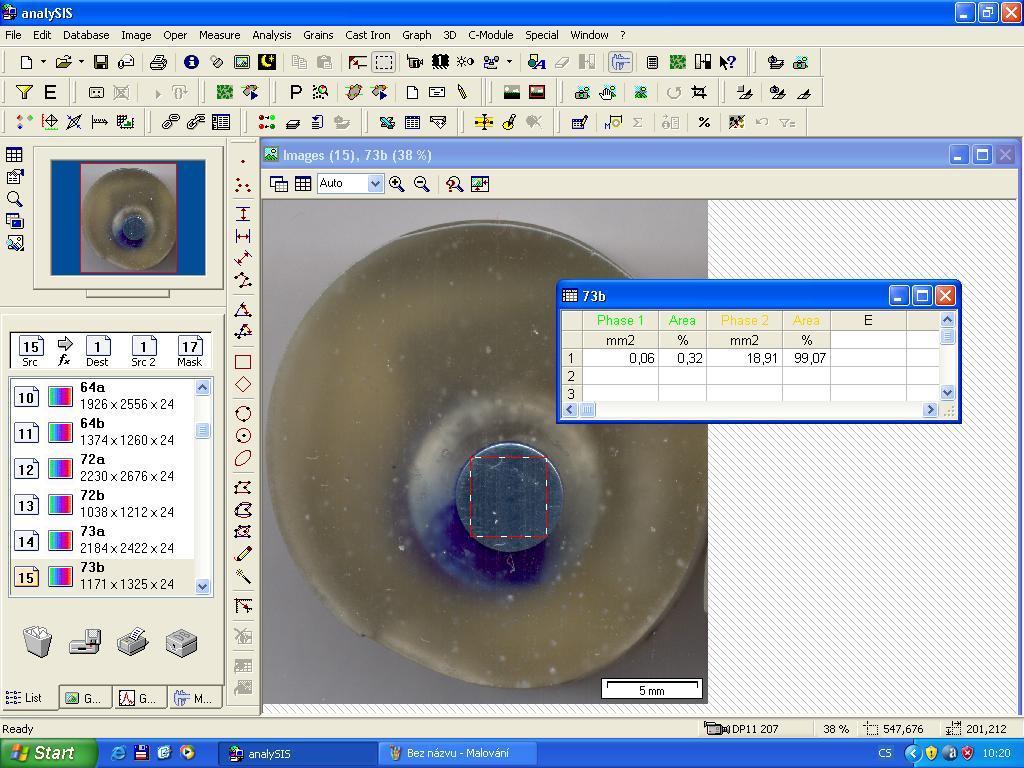
Task: Open image information with the blue 'i' icon
Action: click(191, 62)
